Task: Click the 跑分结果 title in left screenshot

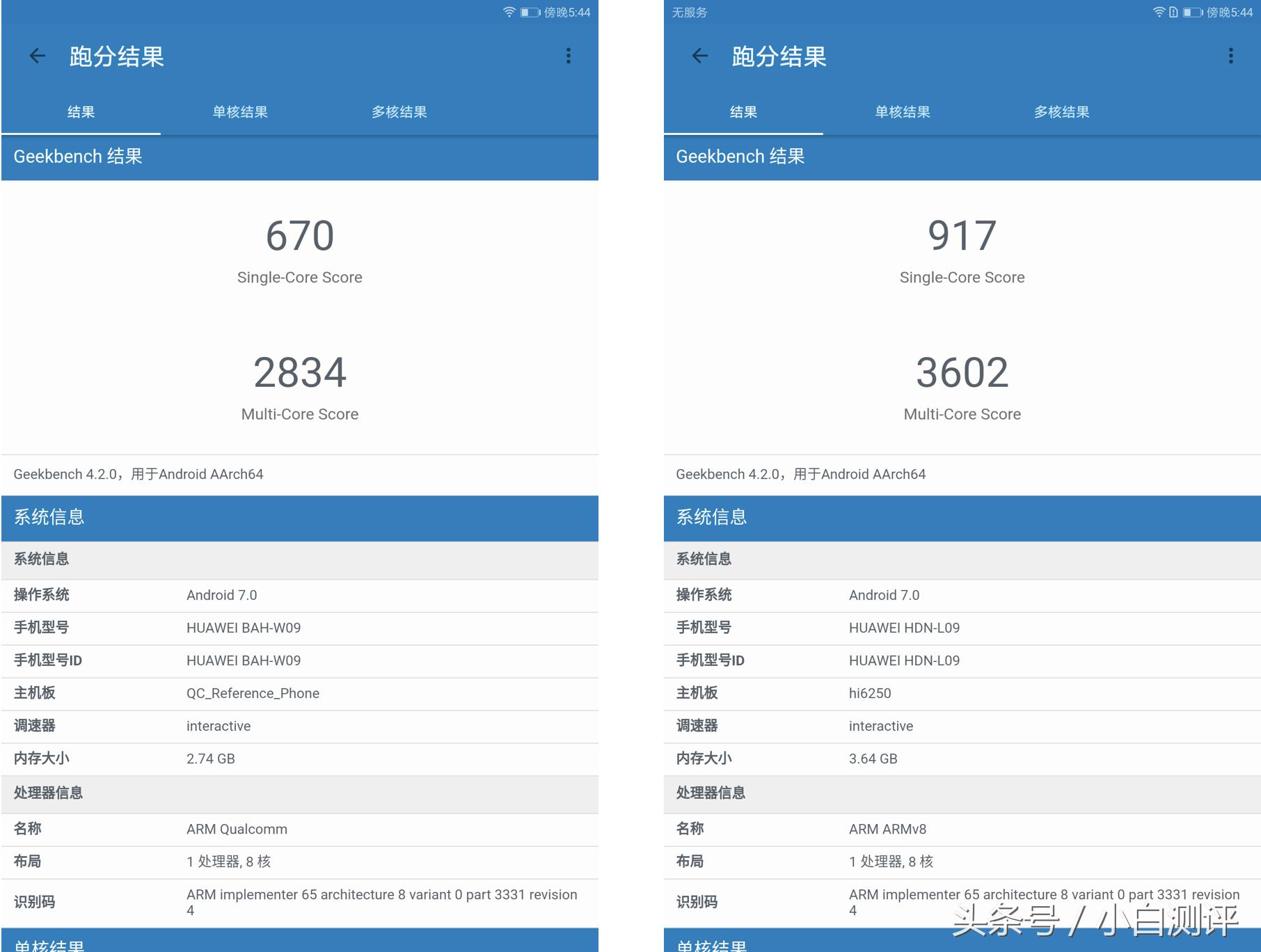Action: pos(117,56)
